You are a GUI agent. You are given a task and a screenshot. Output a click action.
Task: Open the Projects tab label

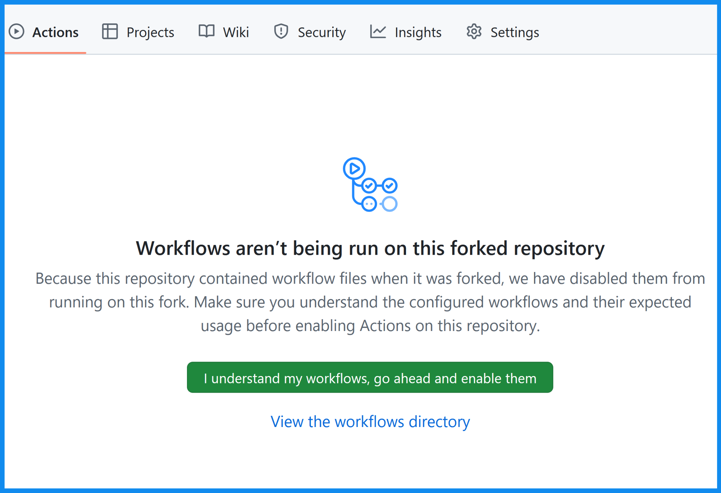pos(150,32)
